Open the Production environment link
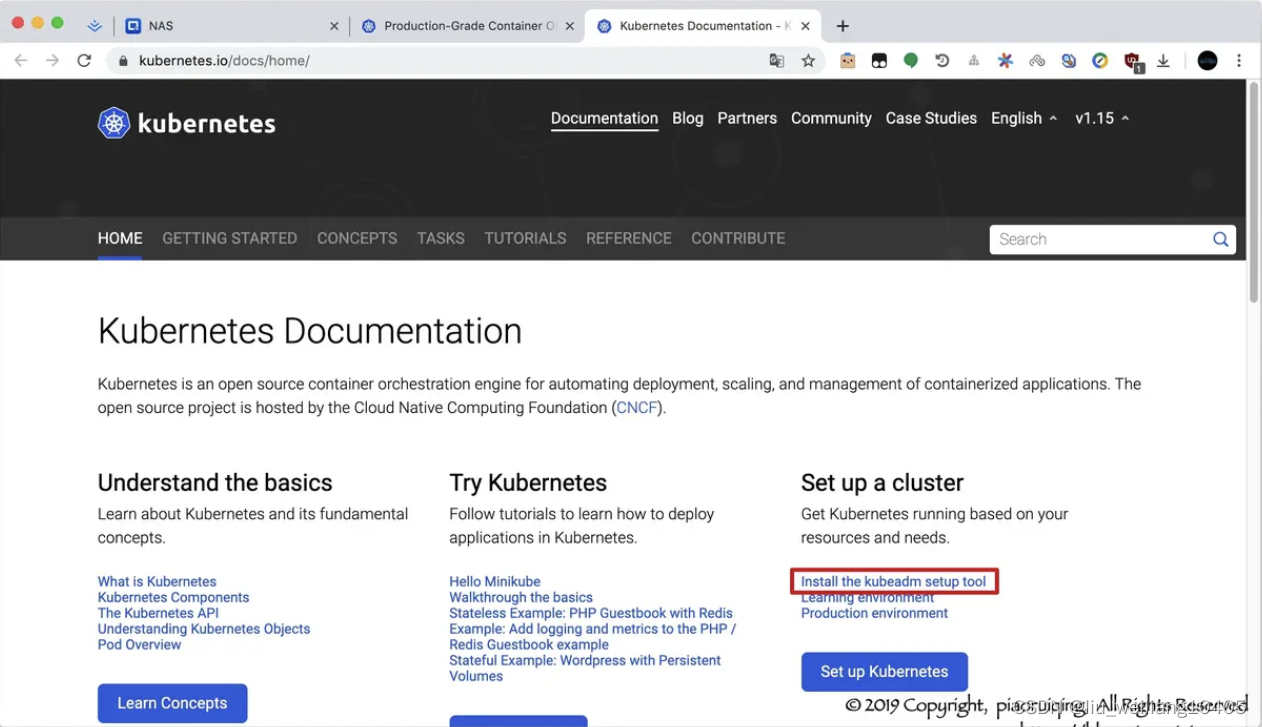This screenshot has height=727, width=1262. 874,613
